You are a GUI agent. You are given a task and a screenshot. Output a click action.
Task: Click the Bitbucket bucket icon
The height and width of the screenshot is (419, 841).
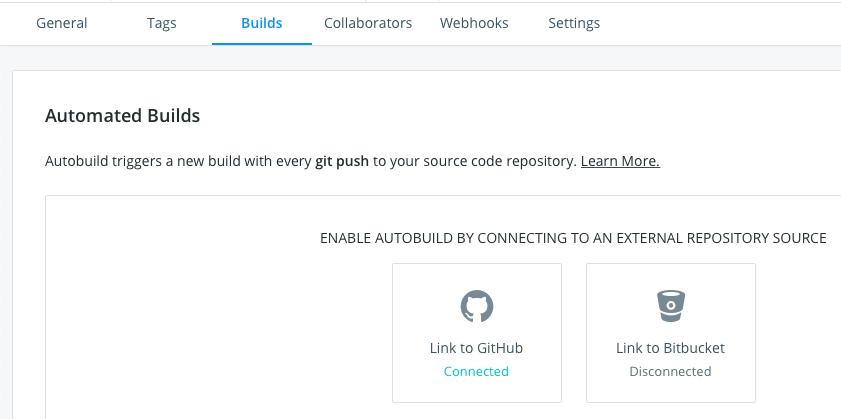(x=670, y=306)
